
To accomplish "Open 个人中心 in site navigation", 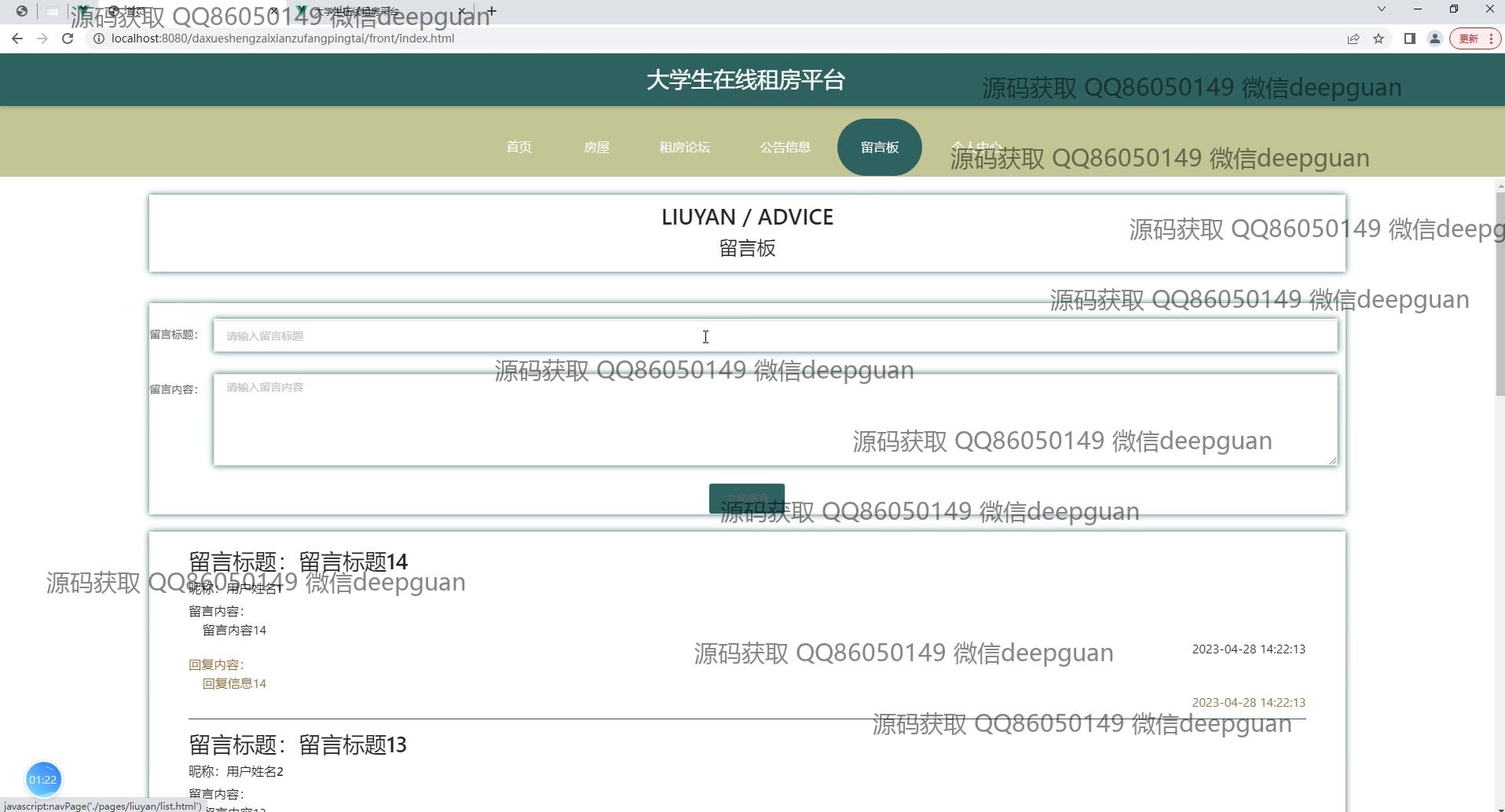I will [x=976, y=148].
